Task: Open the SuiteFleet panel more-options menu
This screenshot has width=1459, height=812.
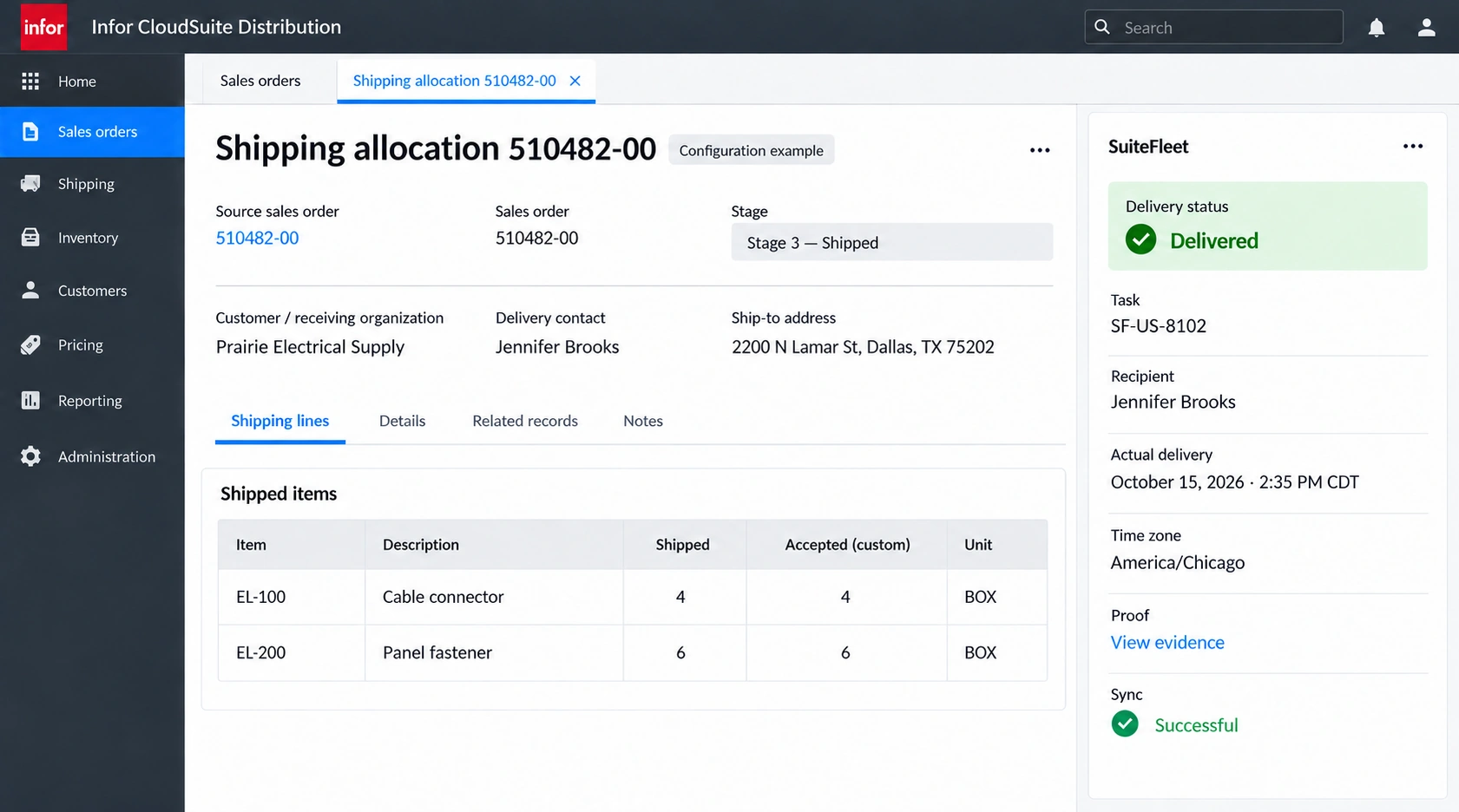Action: (x=1413, y=146)
